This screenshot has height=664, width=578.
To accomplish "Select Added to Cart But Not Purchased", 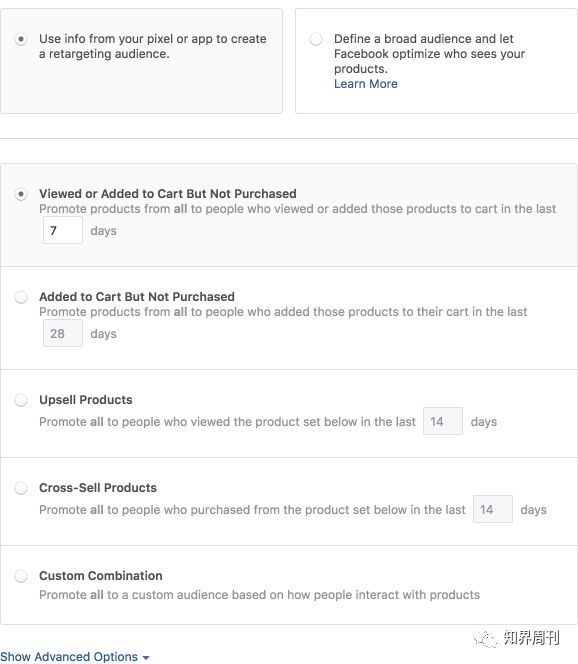I will [21, 297].
